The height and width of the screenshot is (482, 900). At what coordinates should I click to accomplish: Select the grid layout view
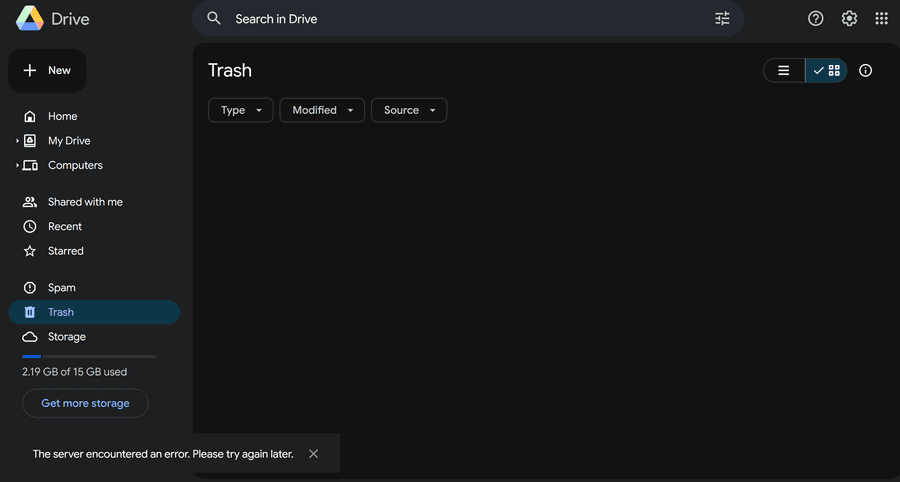(827, 71)
